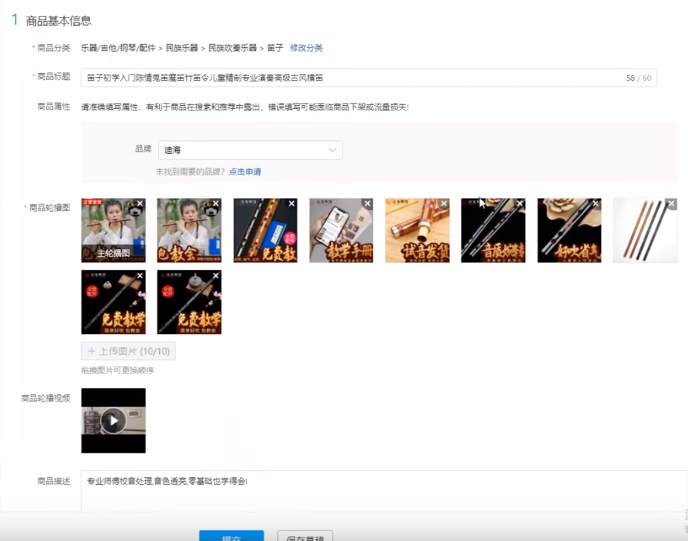Select the 免费教 flute box thumbnail
Viewport: 688px width, 541px height.
265,230
